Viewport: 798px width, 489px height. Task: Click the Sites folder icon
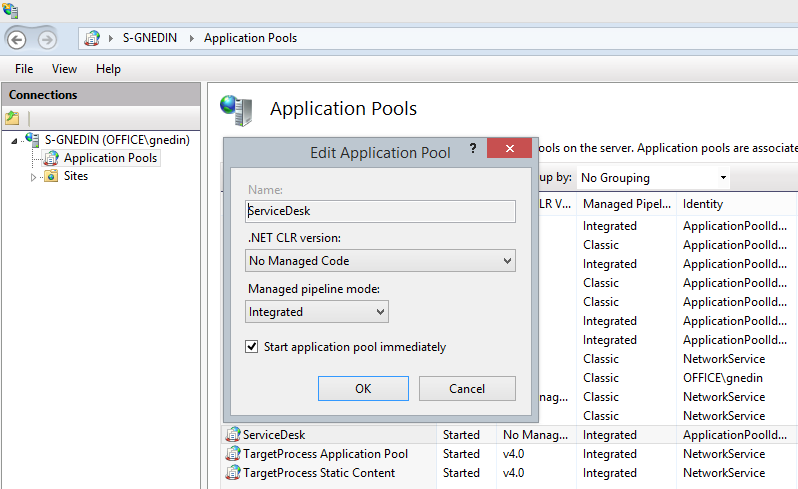pyautogui.click(x=51, y=176)
